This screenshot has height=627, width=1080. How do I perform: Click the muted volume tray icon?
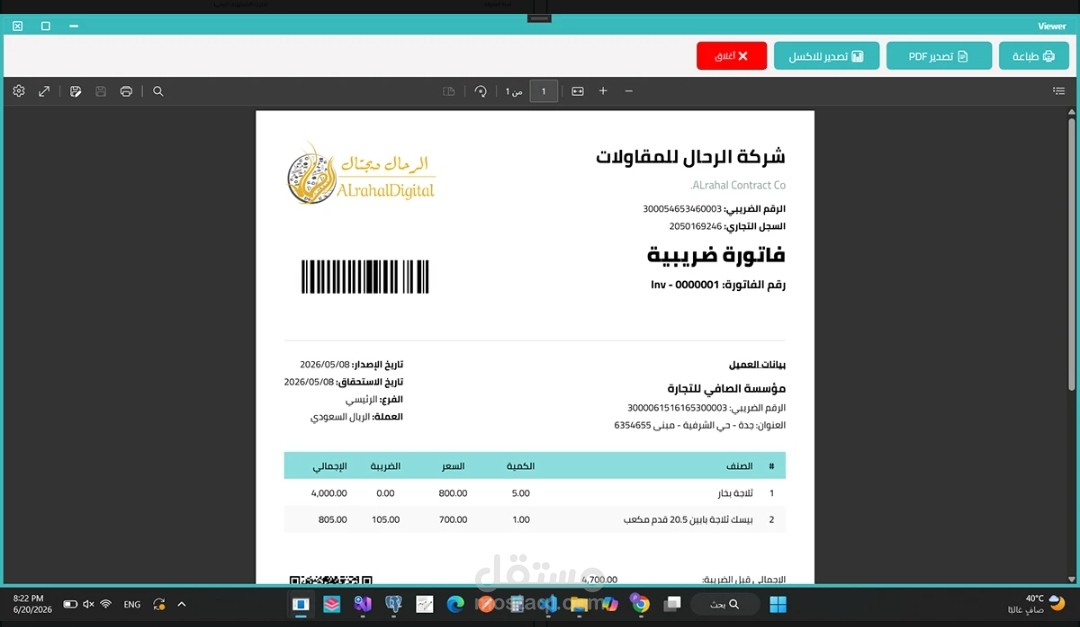point(88,604)
